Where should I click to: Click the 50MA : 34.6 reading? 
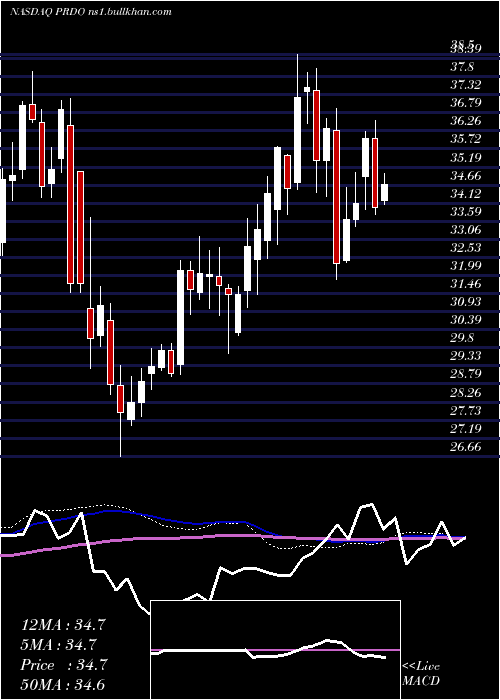coord(63,684)
